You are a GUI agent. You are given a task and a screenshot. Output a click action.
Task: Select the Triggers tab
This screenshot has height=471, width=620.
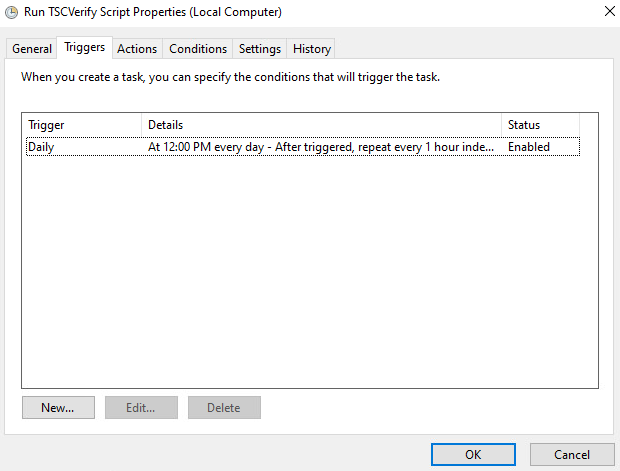pos(85,47)
